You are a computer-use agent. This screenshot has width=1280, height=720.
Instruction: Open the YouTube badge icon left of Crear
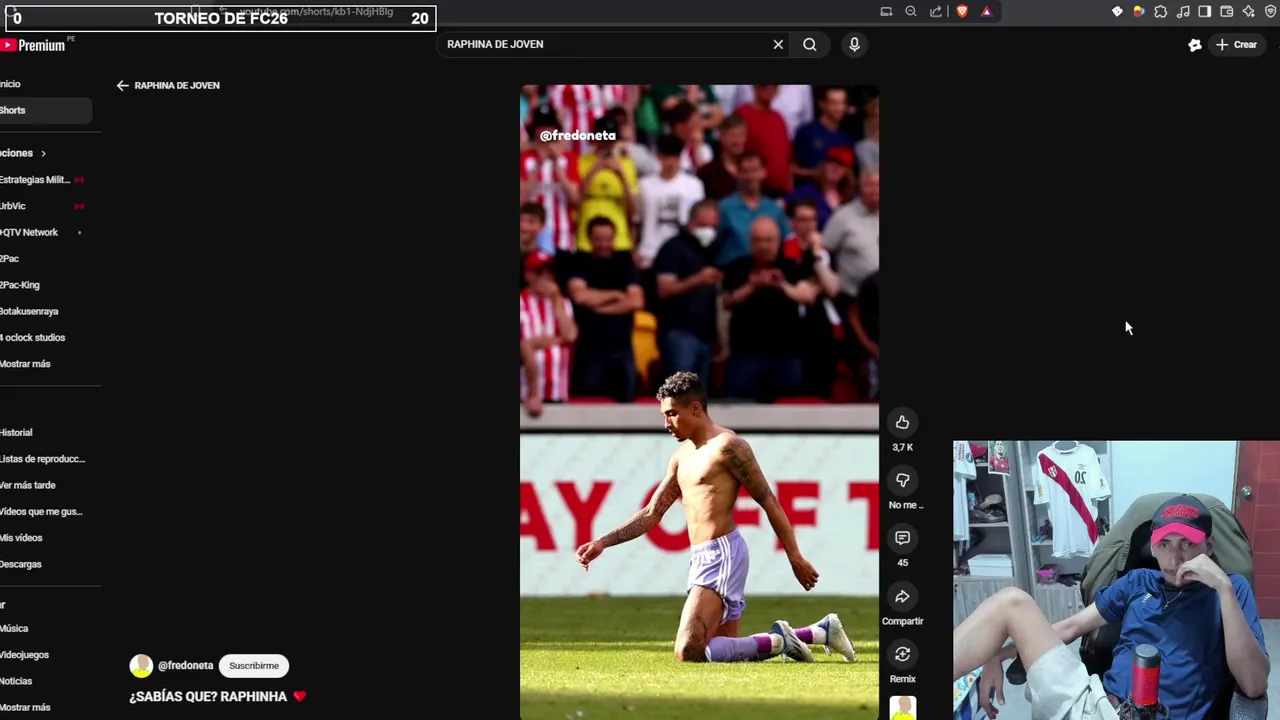point(1194,45)
